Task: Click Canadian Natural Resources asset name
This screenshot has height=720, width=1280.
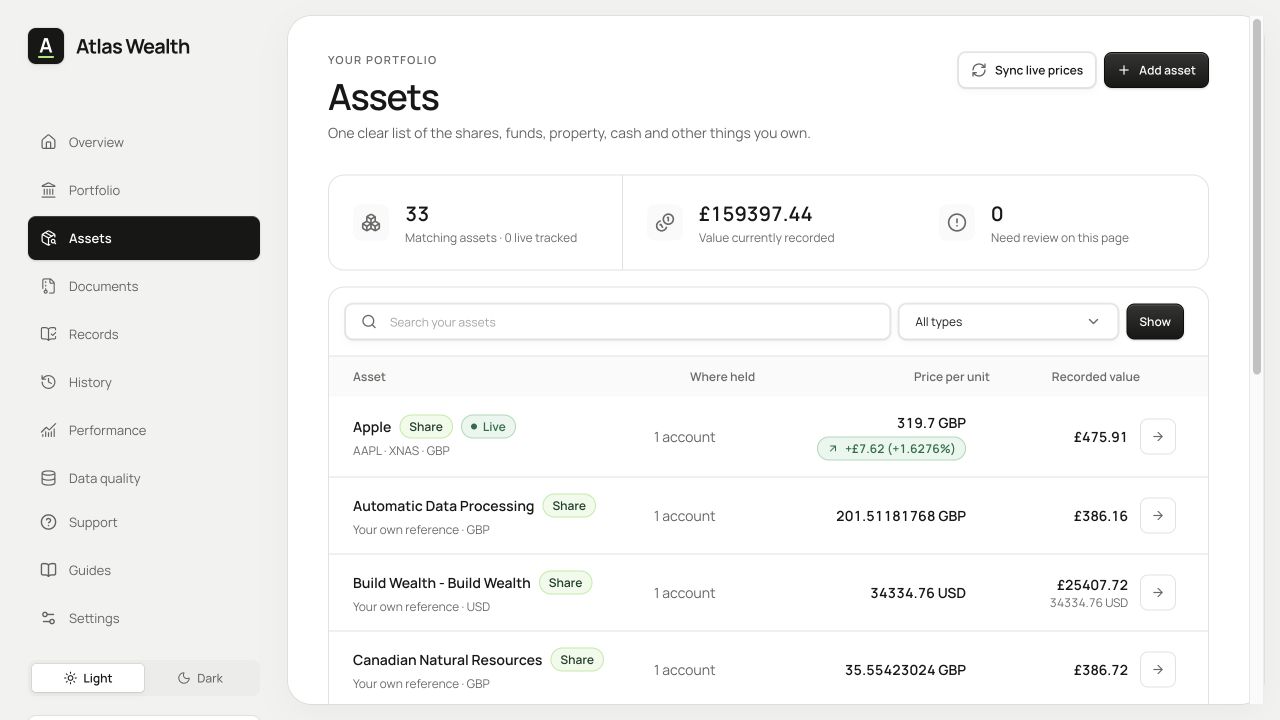Action: pos(447,660)
